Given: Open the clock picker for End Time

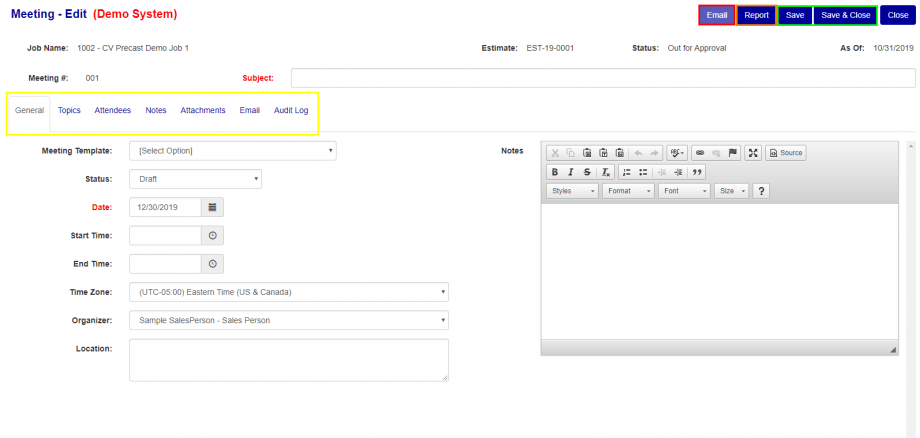Looking at the screenshot, I should point(212,264).
